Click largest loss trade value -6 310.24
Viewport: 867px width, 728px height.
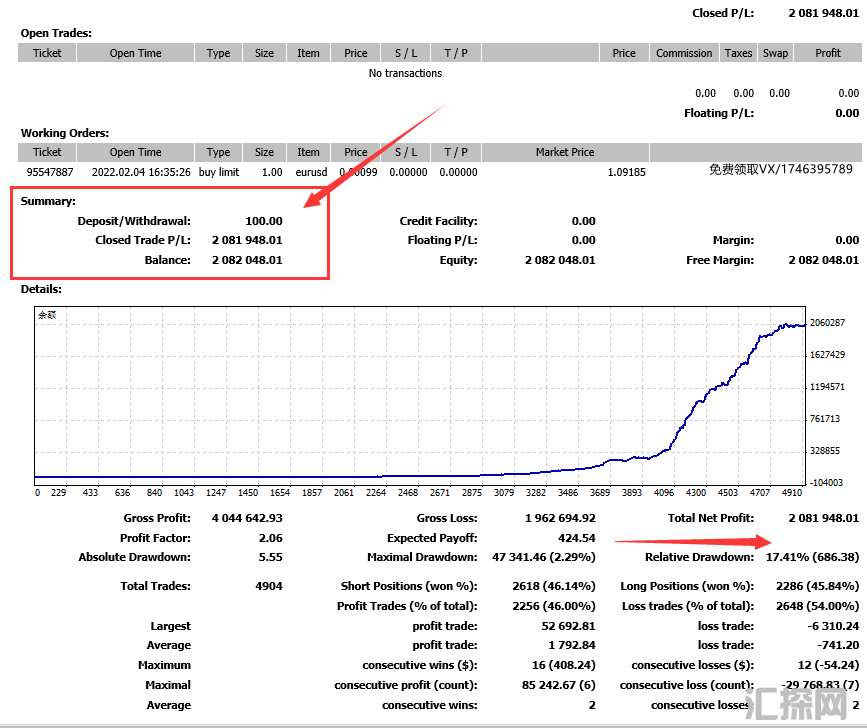(833, 626)
